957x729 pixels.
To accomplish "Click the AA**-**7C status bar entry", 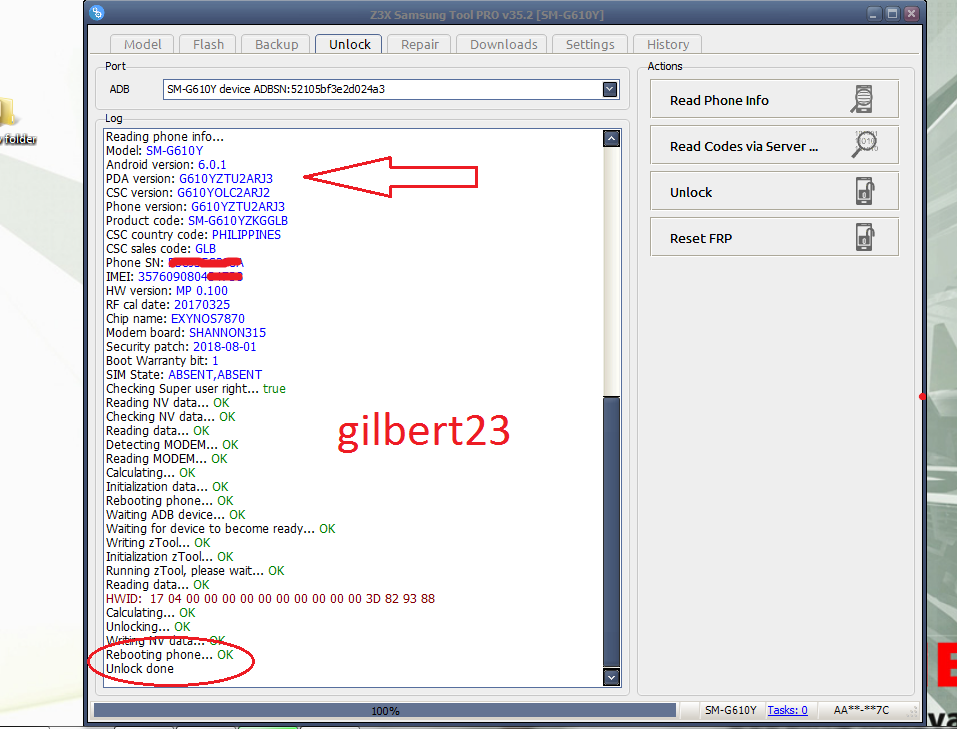I will click(861, 710).
